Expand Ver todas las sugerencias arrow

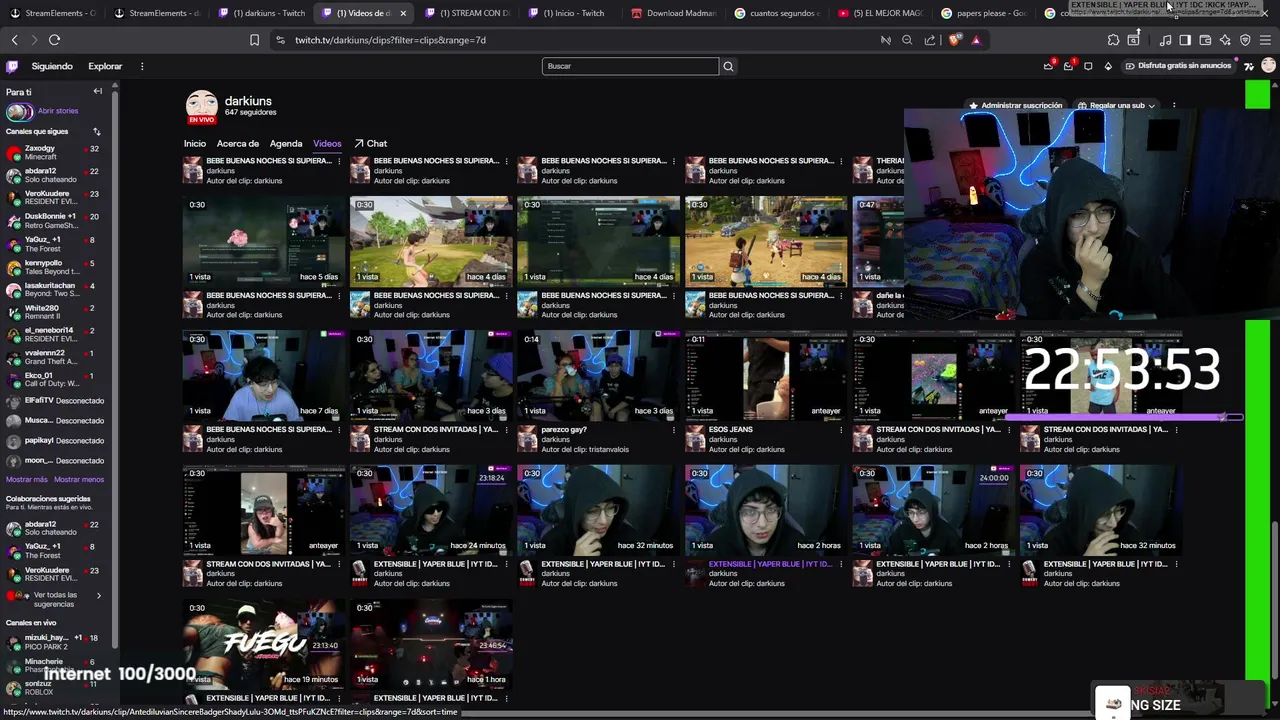click(x=98, y=595)
